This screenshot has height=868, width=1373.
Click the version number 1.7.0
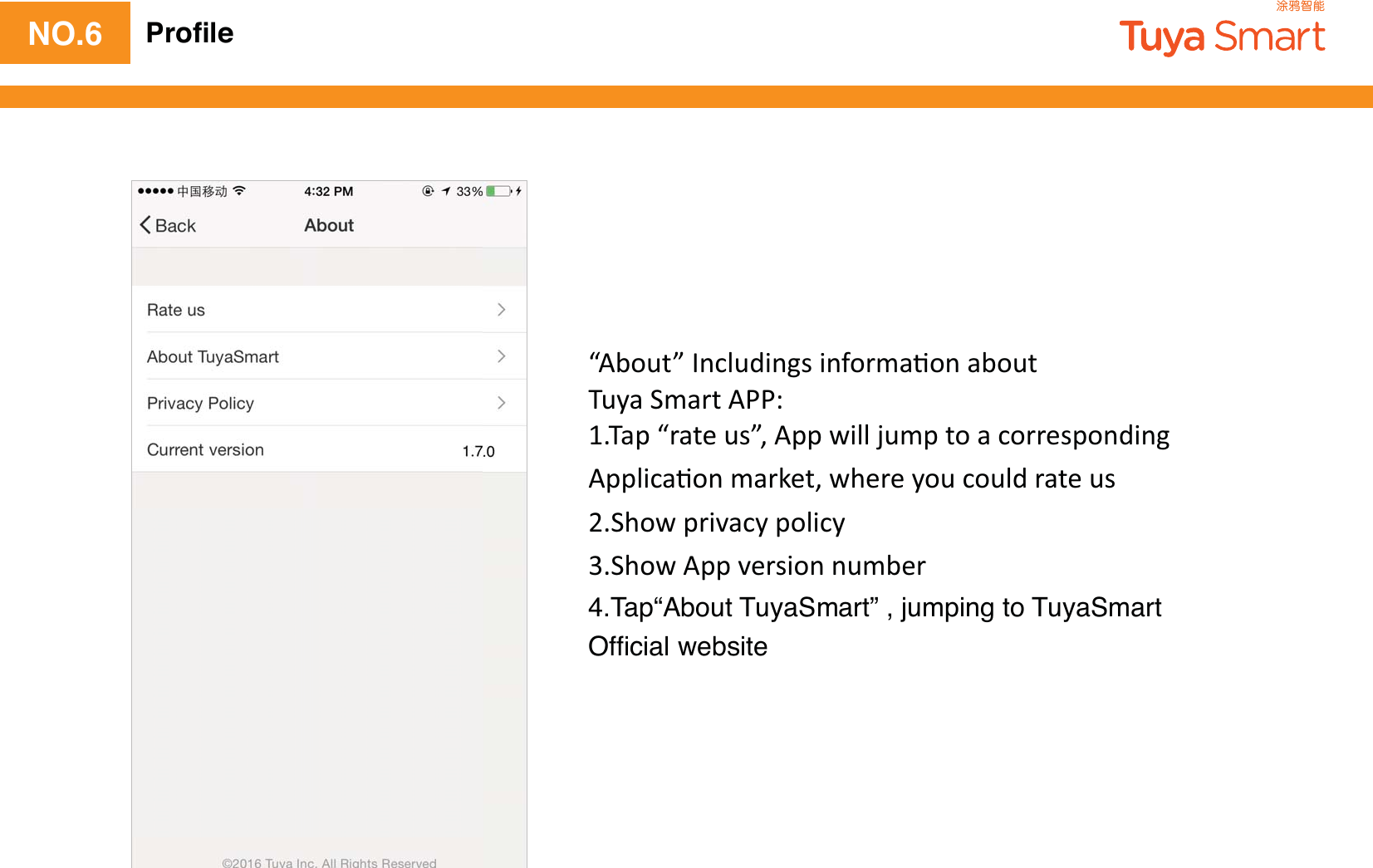pos(478,451)
